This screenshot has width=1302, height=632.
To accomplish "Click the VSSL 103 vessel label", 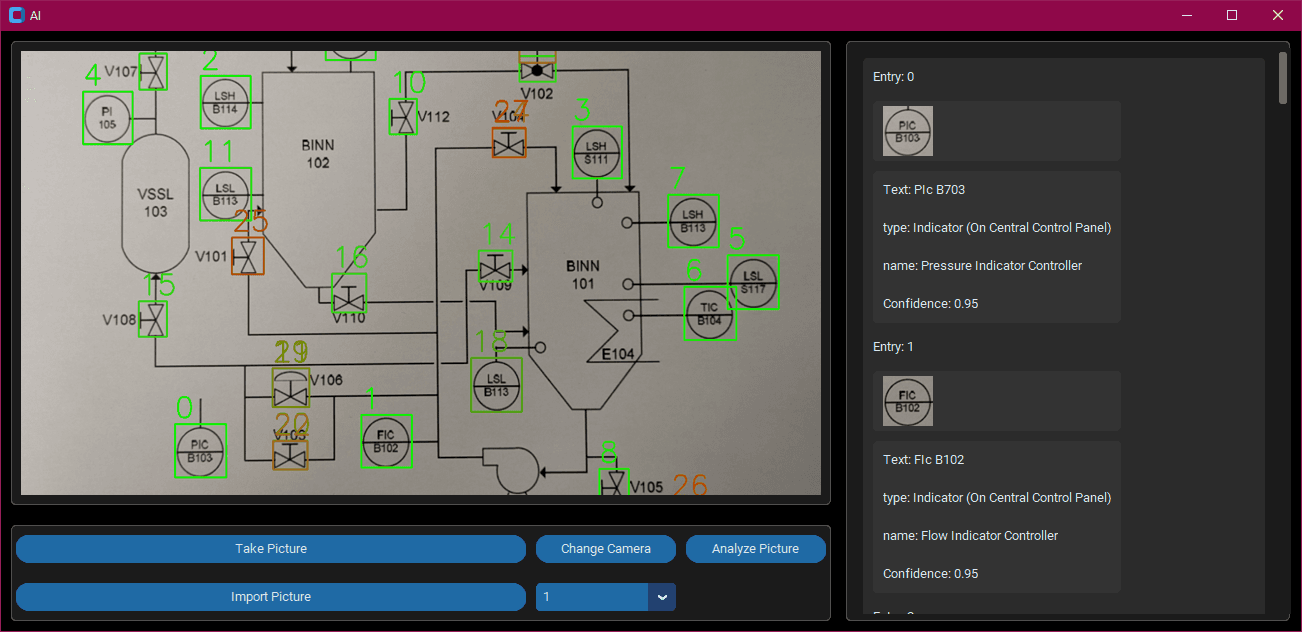I will point(154,203).
